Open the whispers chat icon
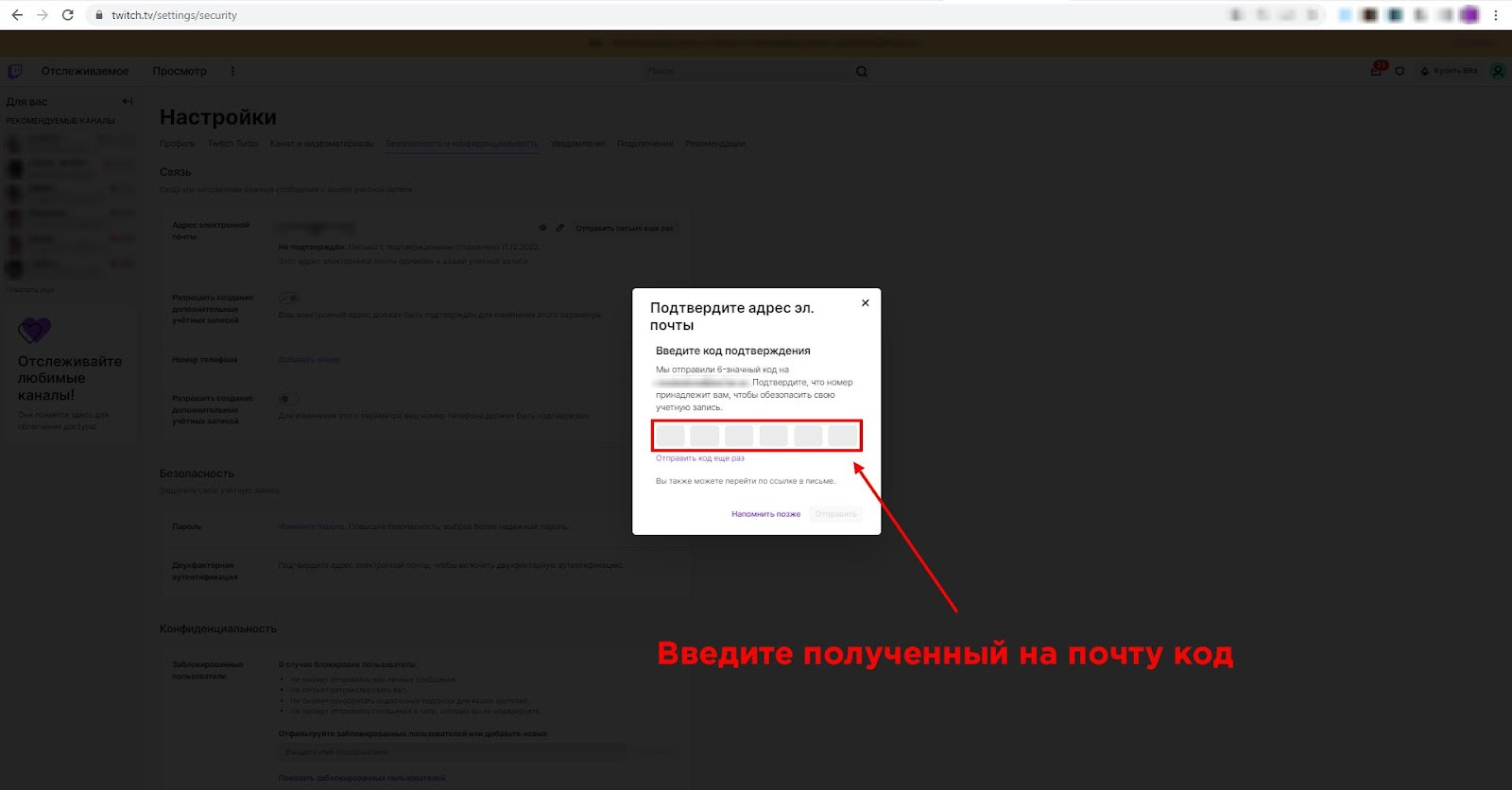 click(x=1400, y=71)
